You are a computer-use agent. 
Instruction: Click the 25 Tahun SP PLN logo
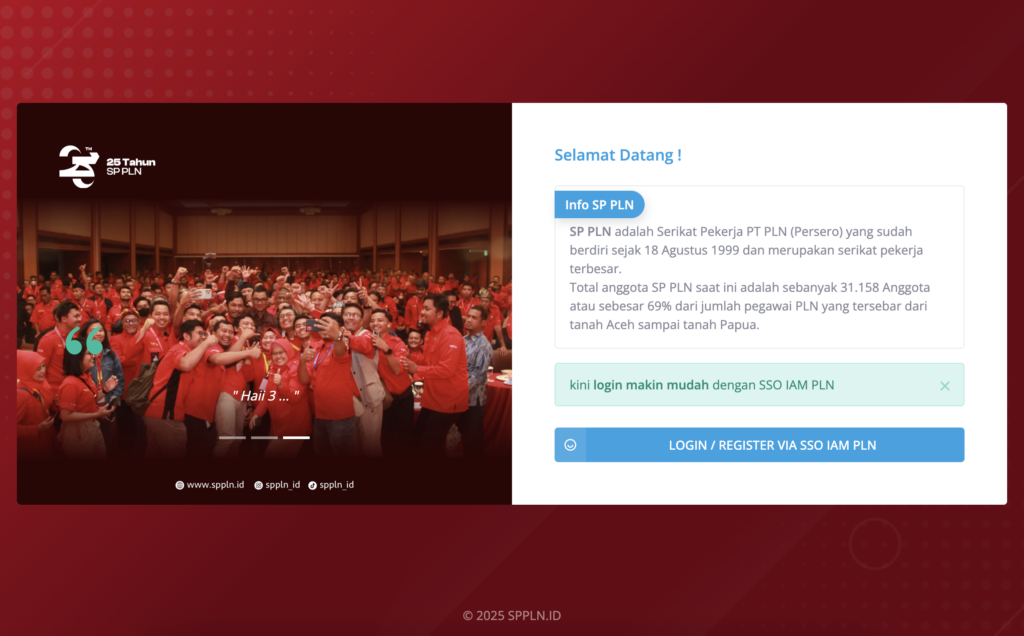point(107,167)
